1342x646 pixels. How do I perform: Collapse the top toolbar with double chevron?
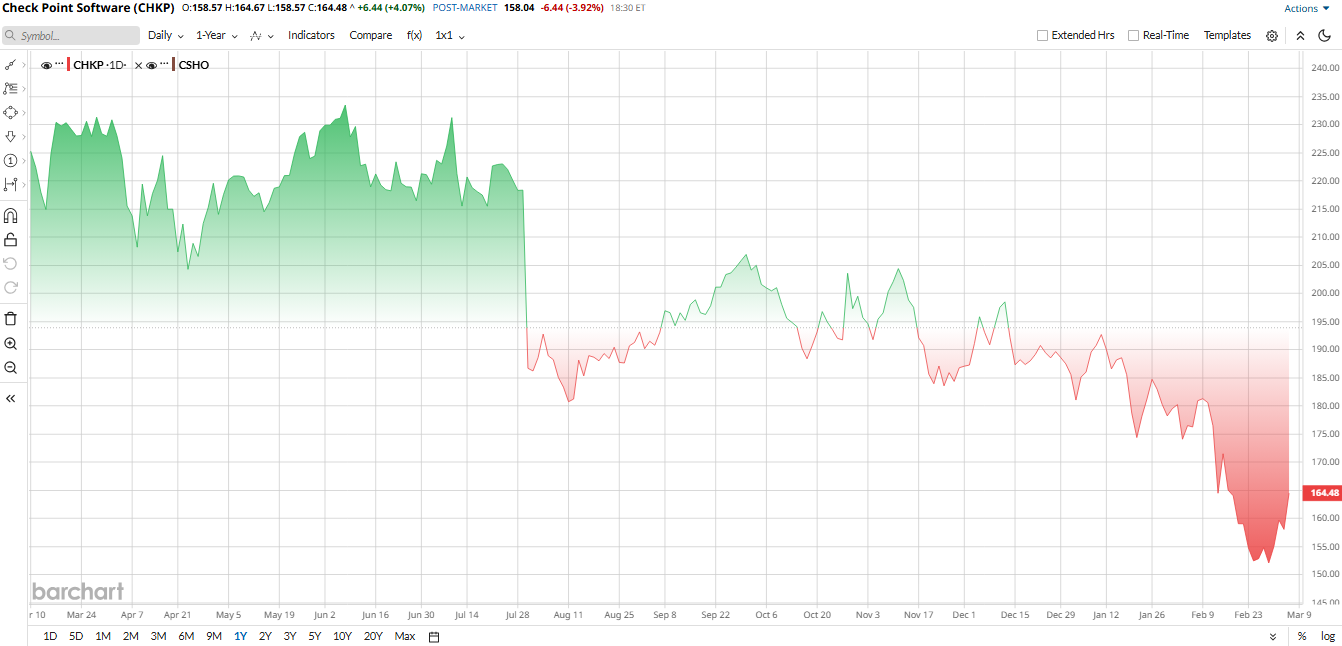[x=1300, y=35]
